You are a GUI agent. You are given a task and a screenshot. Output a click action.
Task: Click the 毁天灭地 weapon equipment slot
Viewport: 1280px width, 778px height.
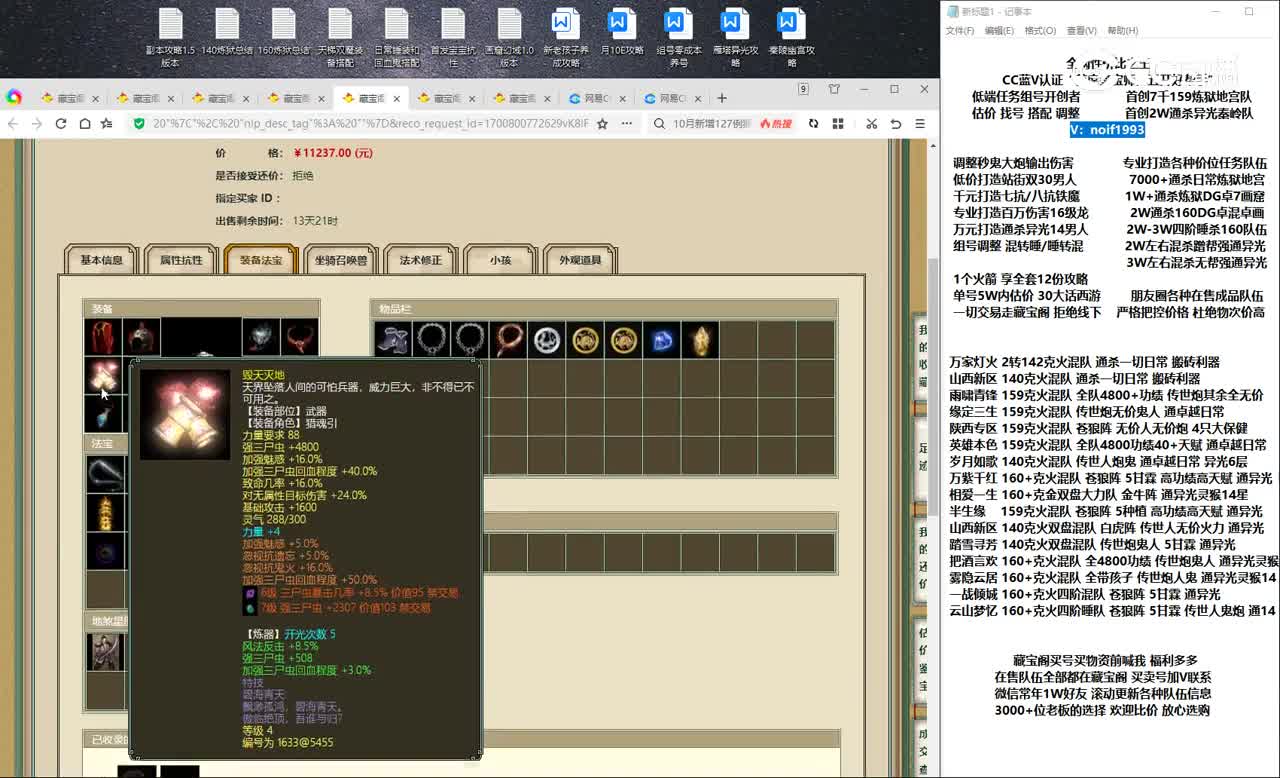[103, 377]
